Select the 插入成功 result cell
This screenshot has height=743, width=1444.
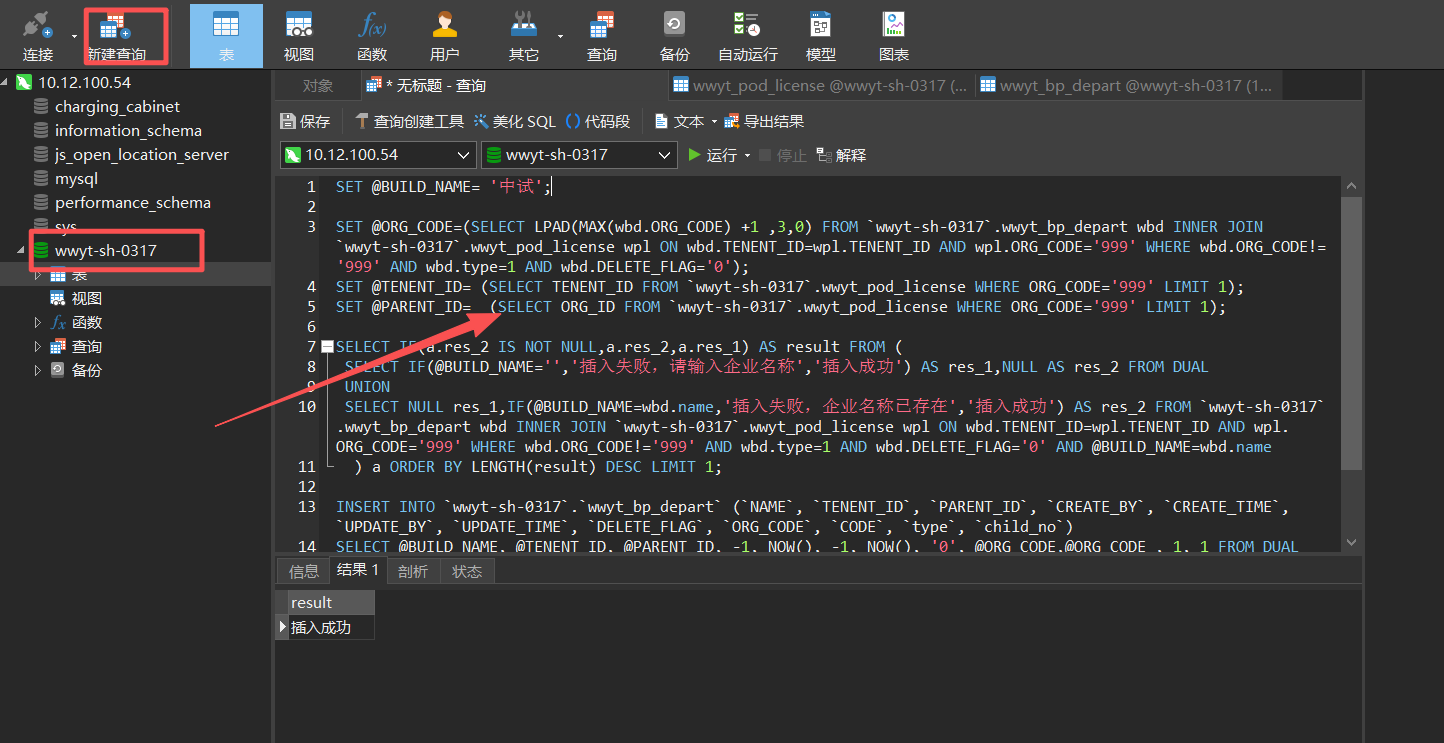pyautogui.click(x=331, y=627)
